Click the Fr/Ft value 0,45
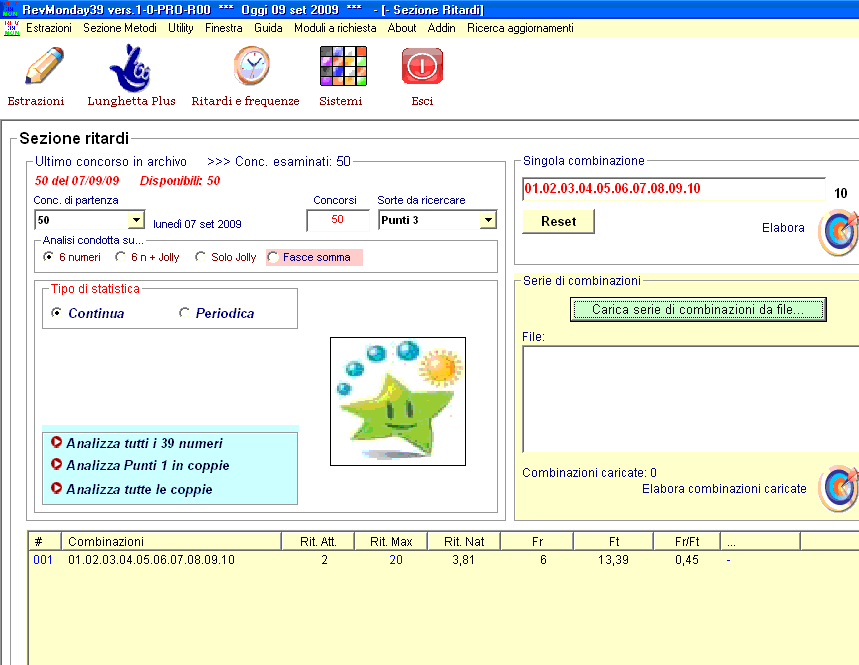This screenshot has width=859, height=665. [686, 560]
